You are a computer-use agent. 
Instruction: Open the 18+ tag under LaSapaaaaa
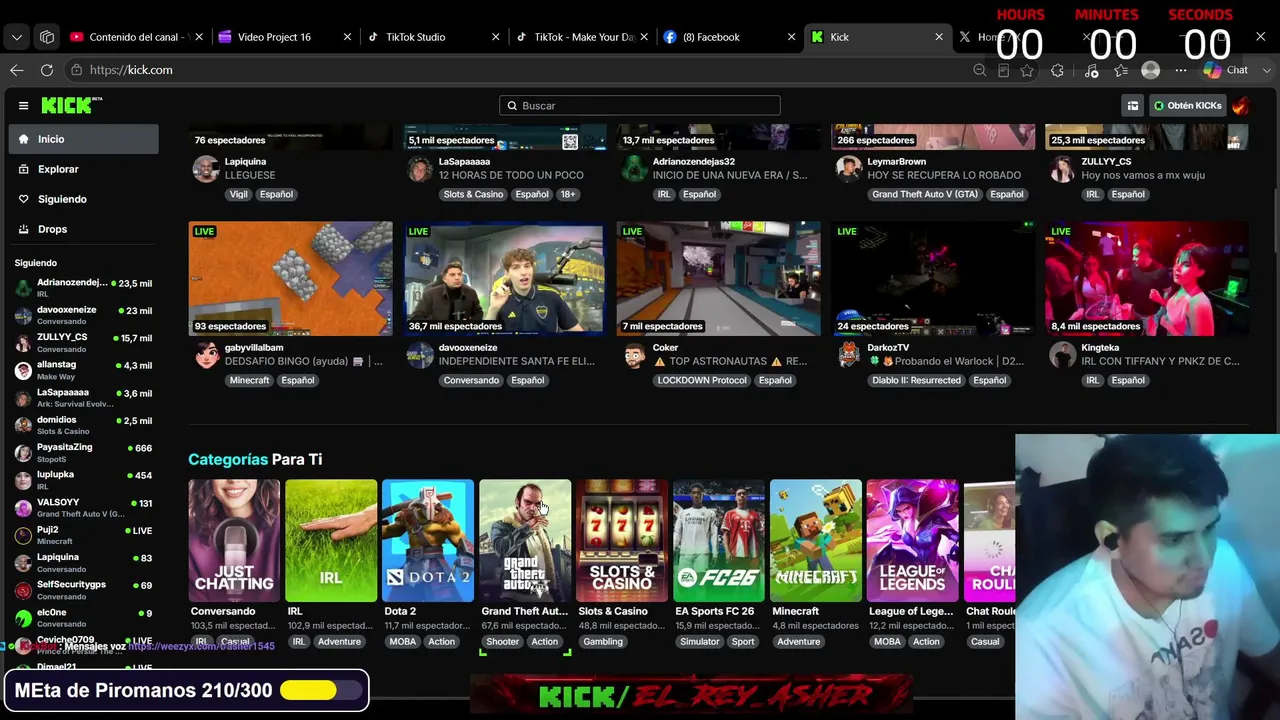[568, 194]
